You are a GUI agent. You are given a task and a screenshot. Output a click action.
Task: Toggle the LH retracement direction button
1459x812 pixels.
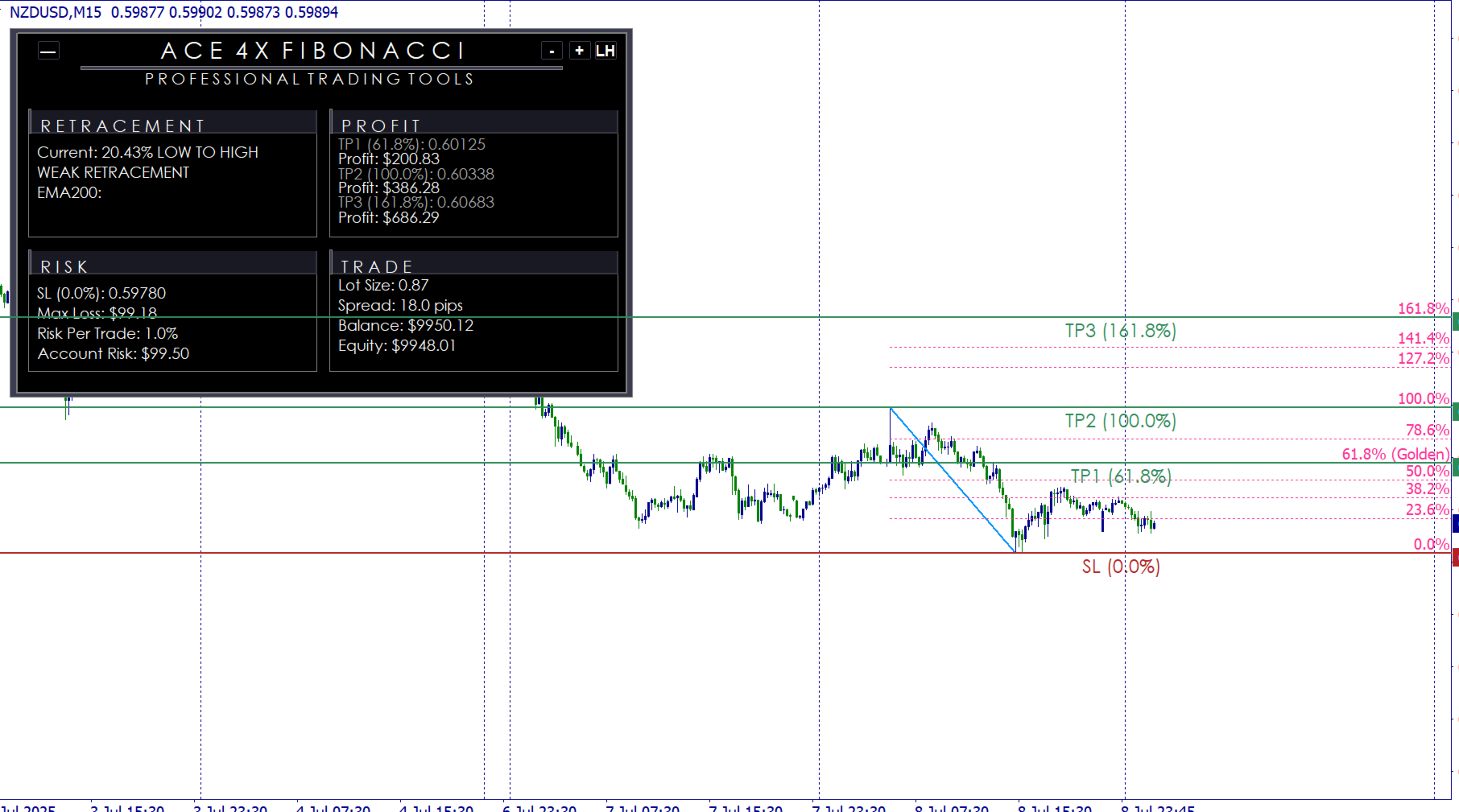click(x=606, y=51)
